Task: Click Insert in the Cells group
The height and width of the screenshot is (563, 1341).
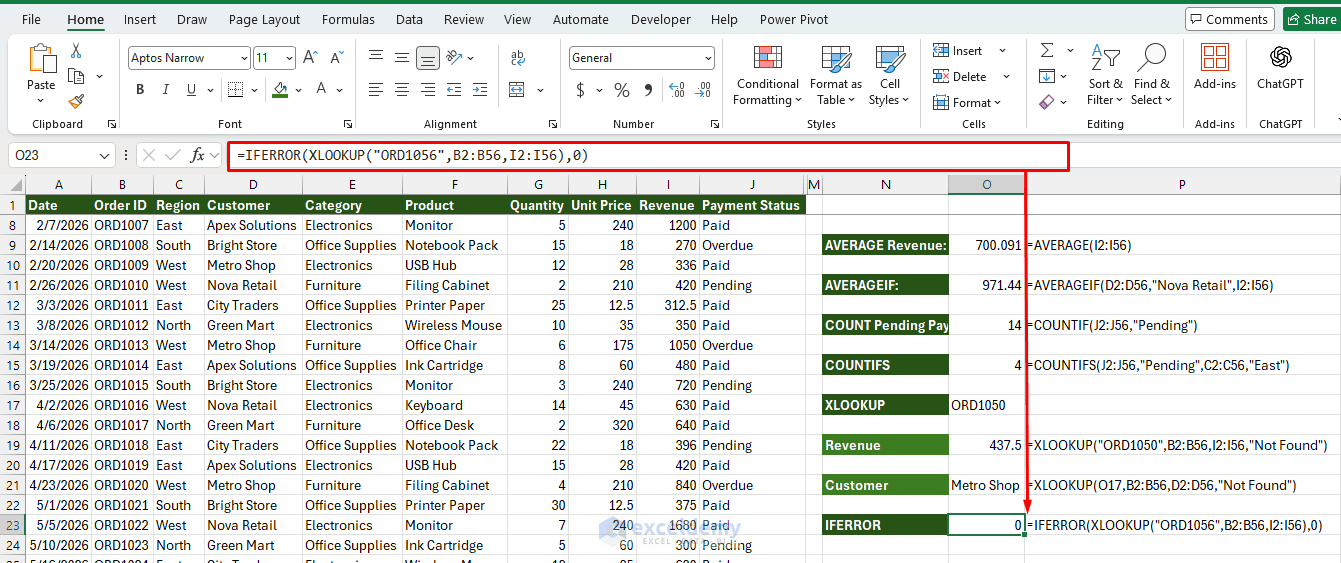Action: tap(958, 51)
